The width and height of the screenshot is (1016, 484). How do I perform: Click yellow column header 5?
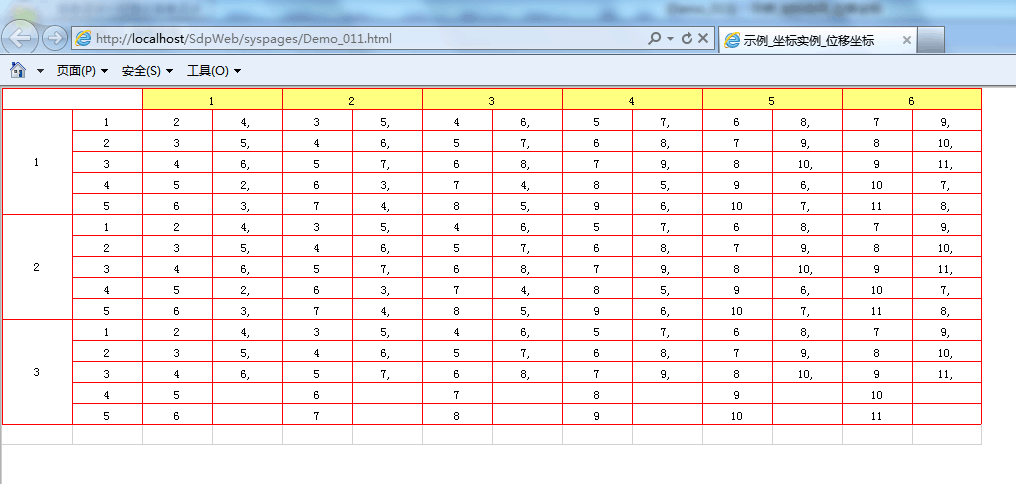[x=772, y=100]
